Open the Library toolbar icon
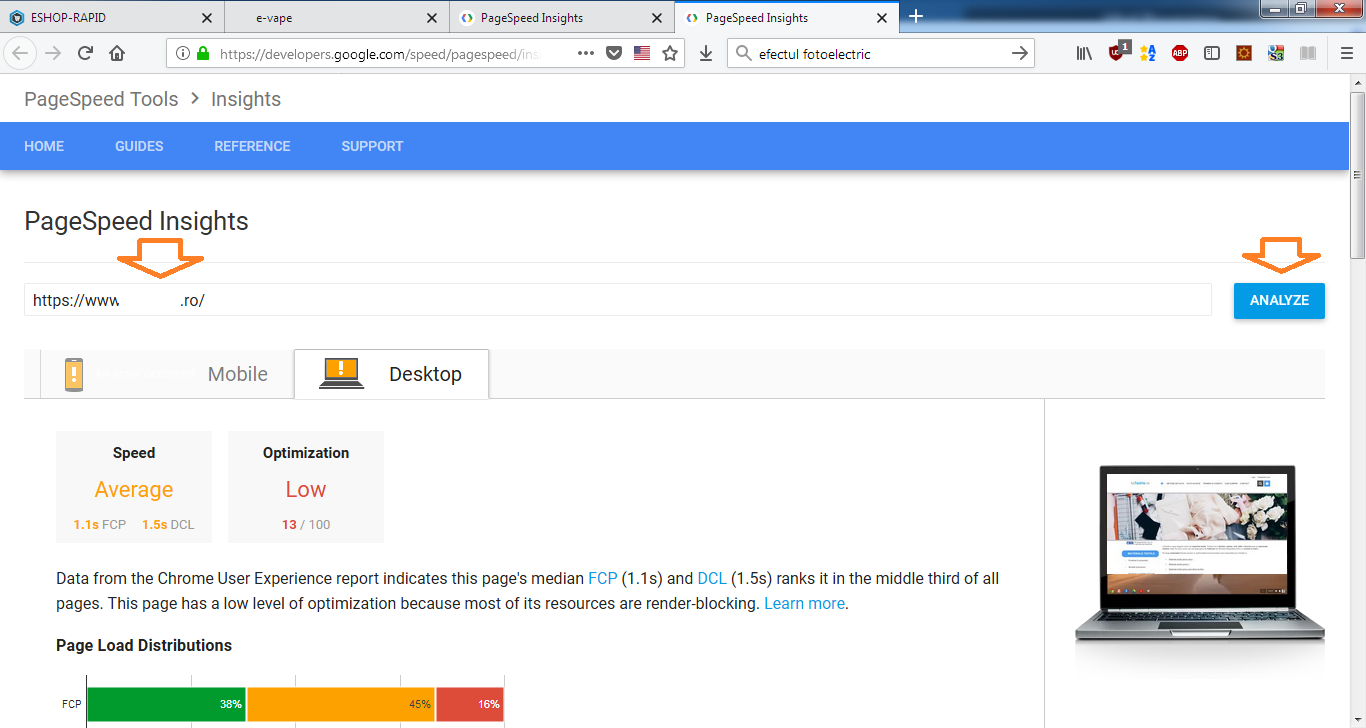This screenshot has height=728, width=1366. coord(1084,54)
